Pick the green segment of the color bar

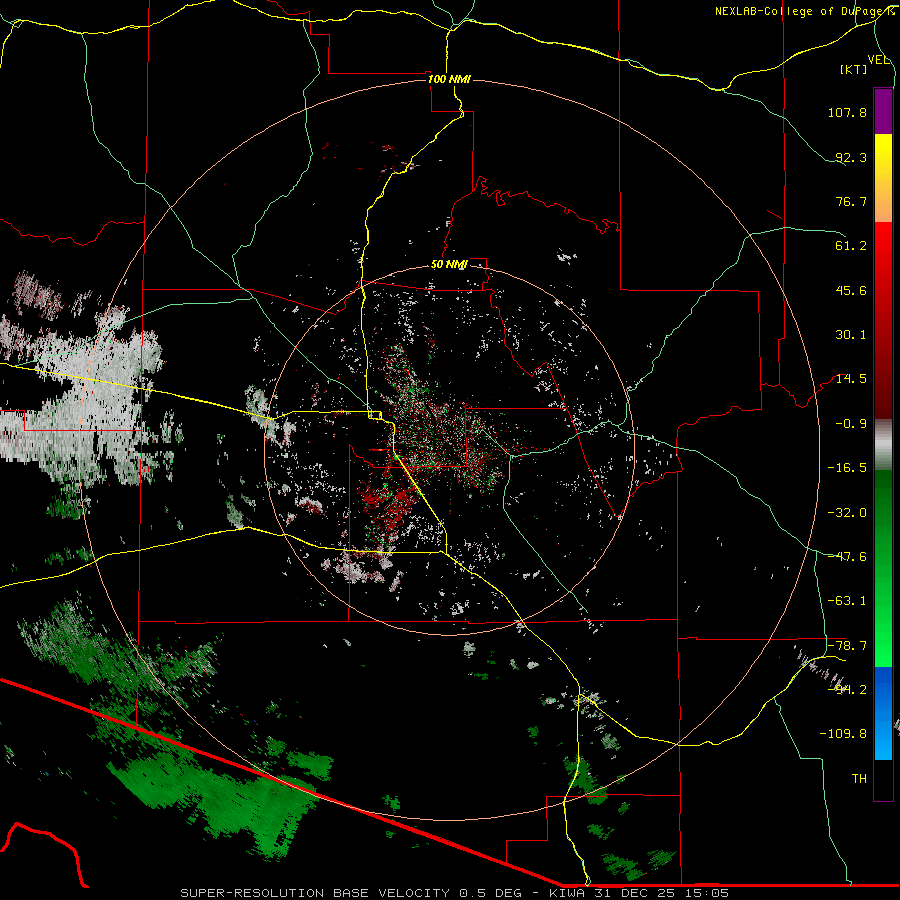pos(883,568)
